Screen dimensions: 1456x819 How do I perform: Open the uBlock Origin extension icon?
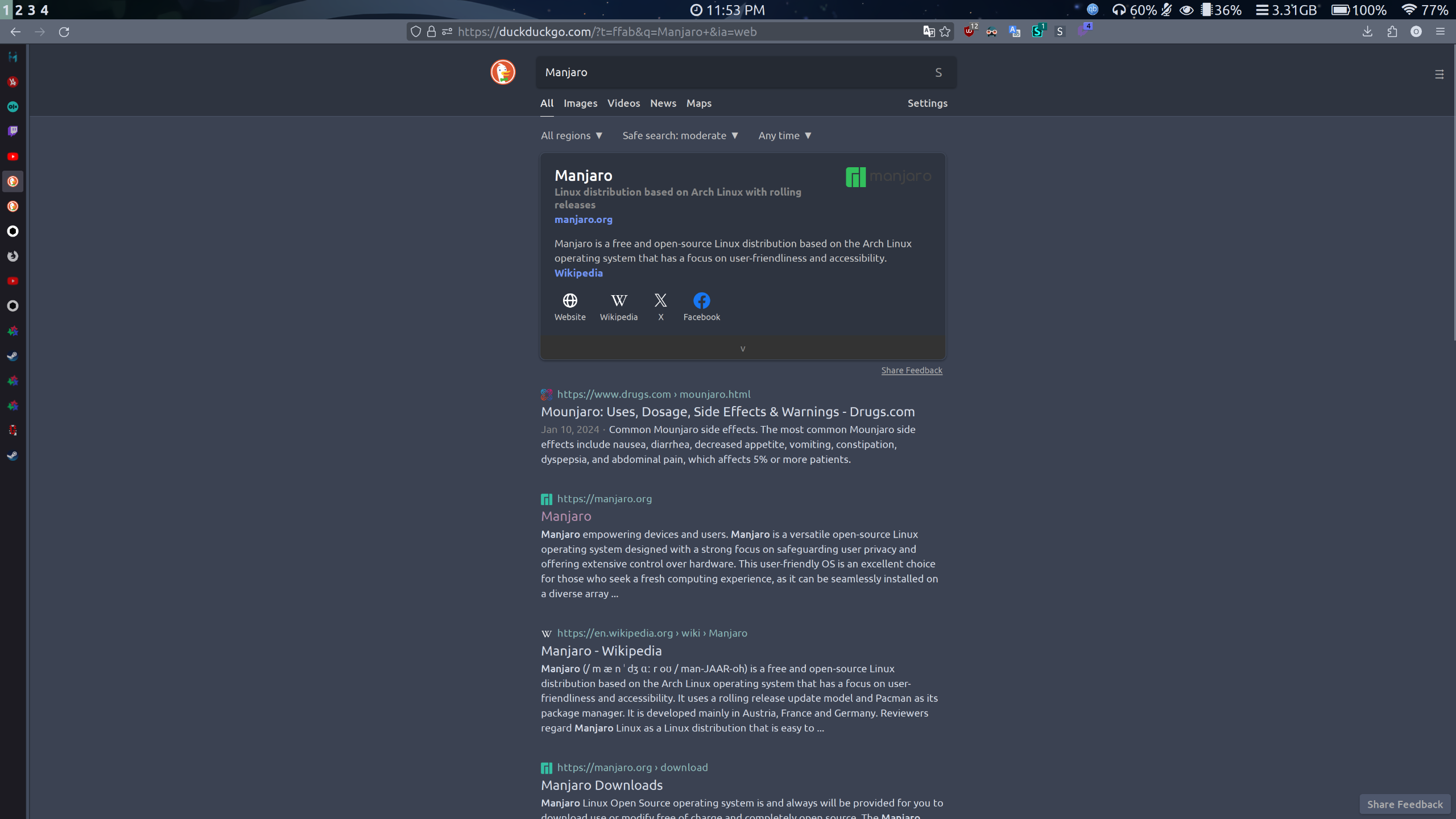coord(969,32)
